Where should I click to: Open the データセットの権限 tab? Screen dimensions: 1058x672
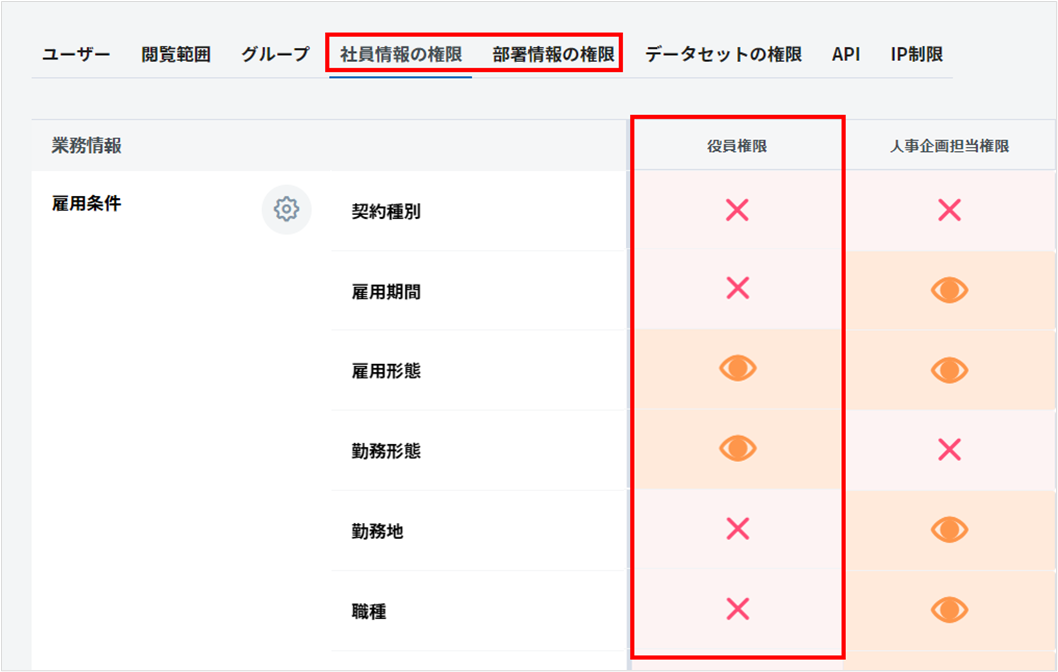pyautogui.click(x=723, y=54)
